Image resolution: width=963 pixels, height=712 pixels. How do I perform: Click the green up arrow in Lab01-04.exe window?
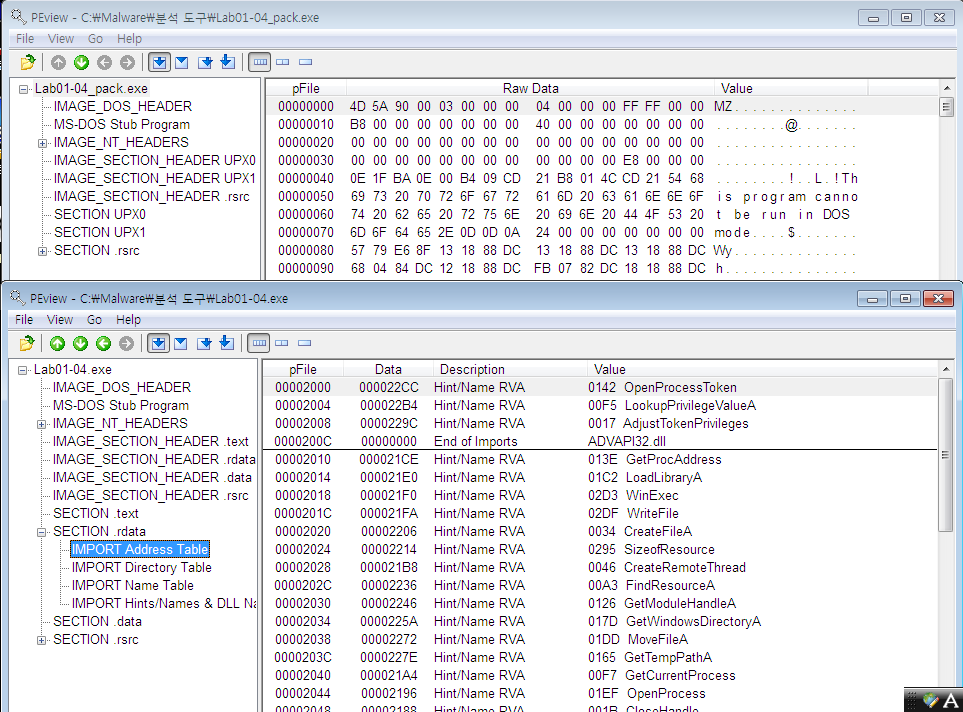[x=58, y=343]
